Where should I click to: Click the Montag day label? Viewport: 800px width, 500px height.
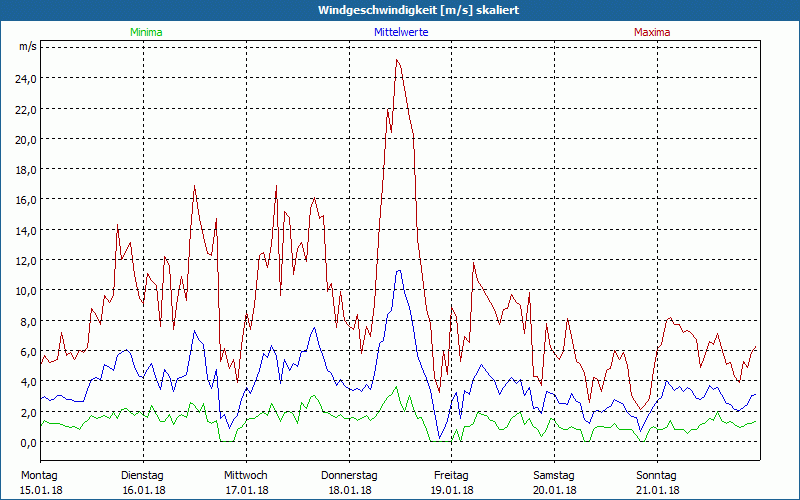pyautogui.click(x=39, y=476)
